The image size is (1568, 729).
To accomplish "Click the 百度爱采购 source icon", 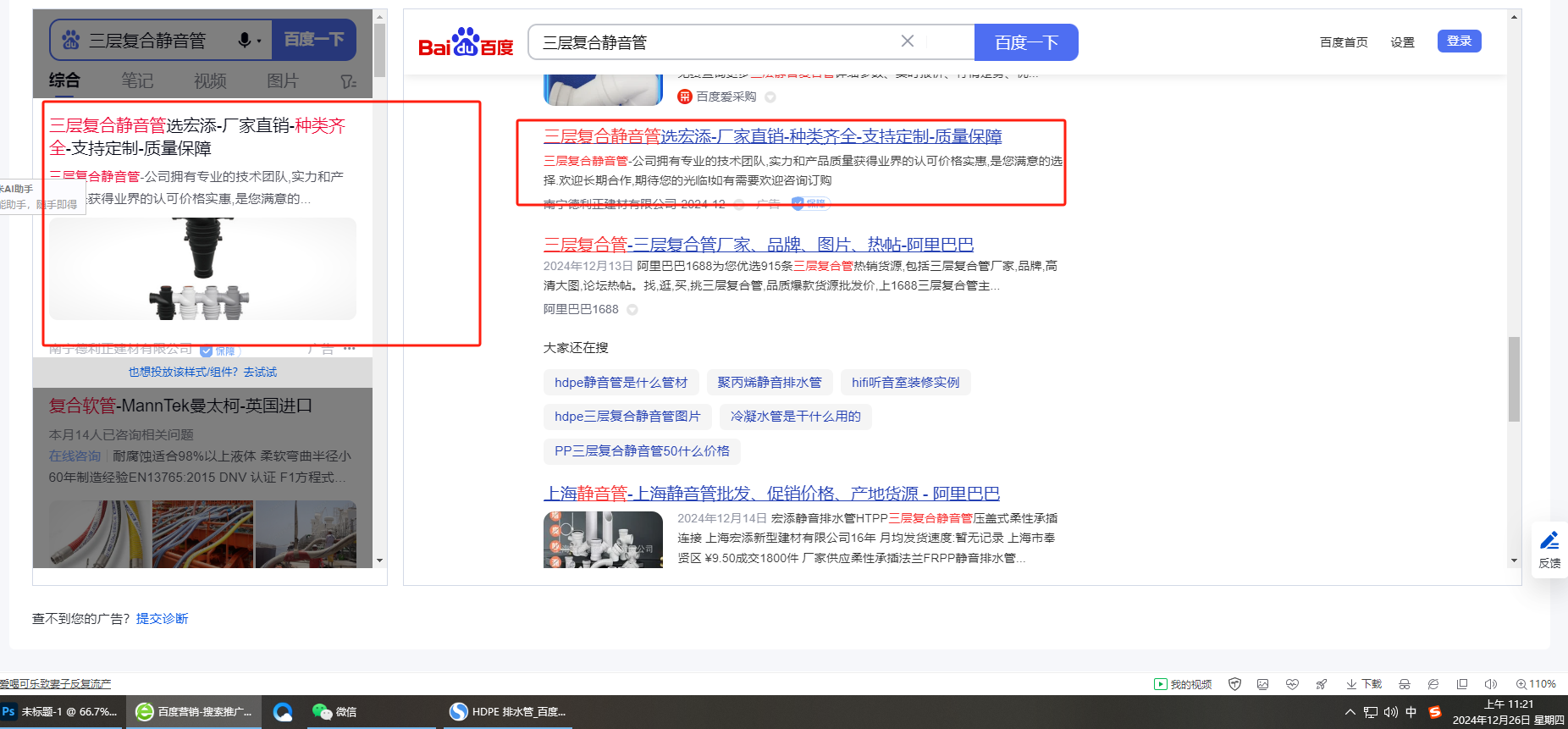I will point(685,97).
